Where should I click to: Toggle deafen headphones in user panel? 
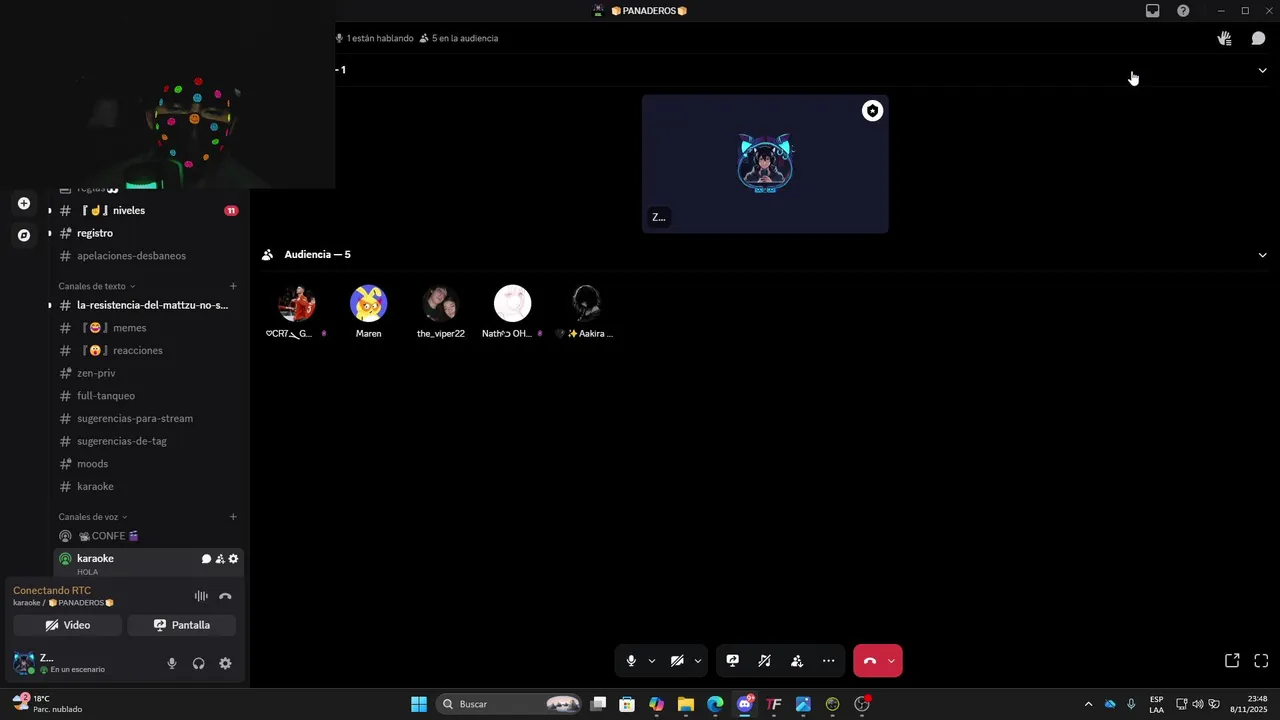[198, 663]
